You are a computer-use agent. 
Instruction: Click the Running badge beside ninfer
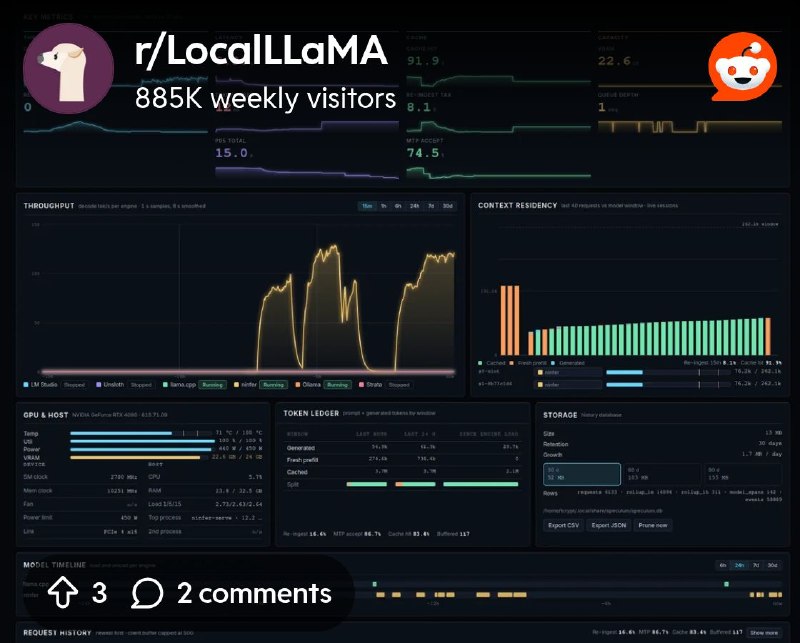tap(273, 385)
